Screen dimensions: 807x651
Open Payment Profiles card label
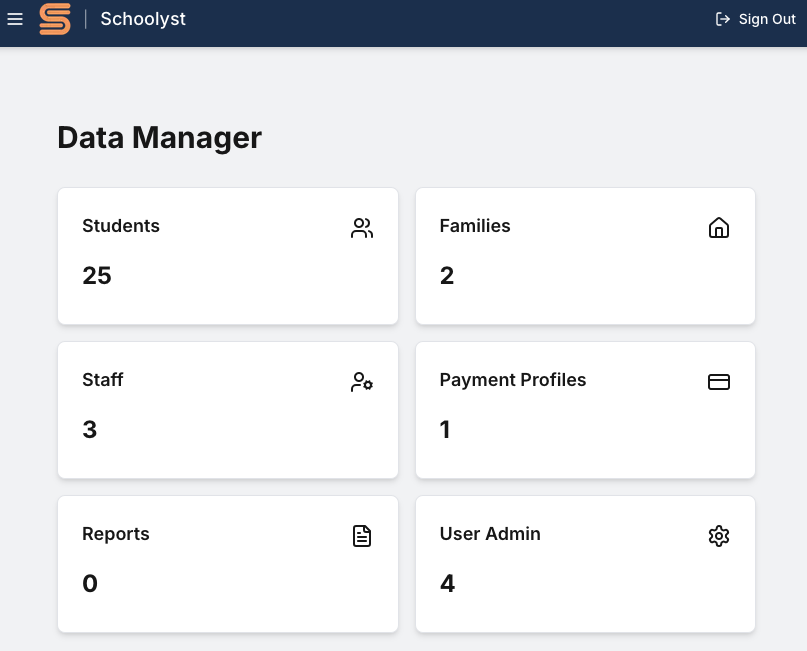click(x=513, y=380)
